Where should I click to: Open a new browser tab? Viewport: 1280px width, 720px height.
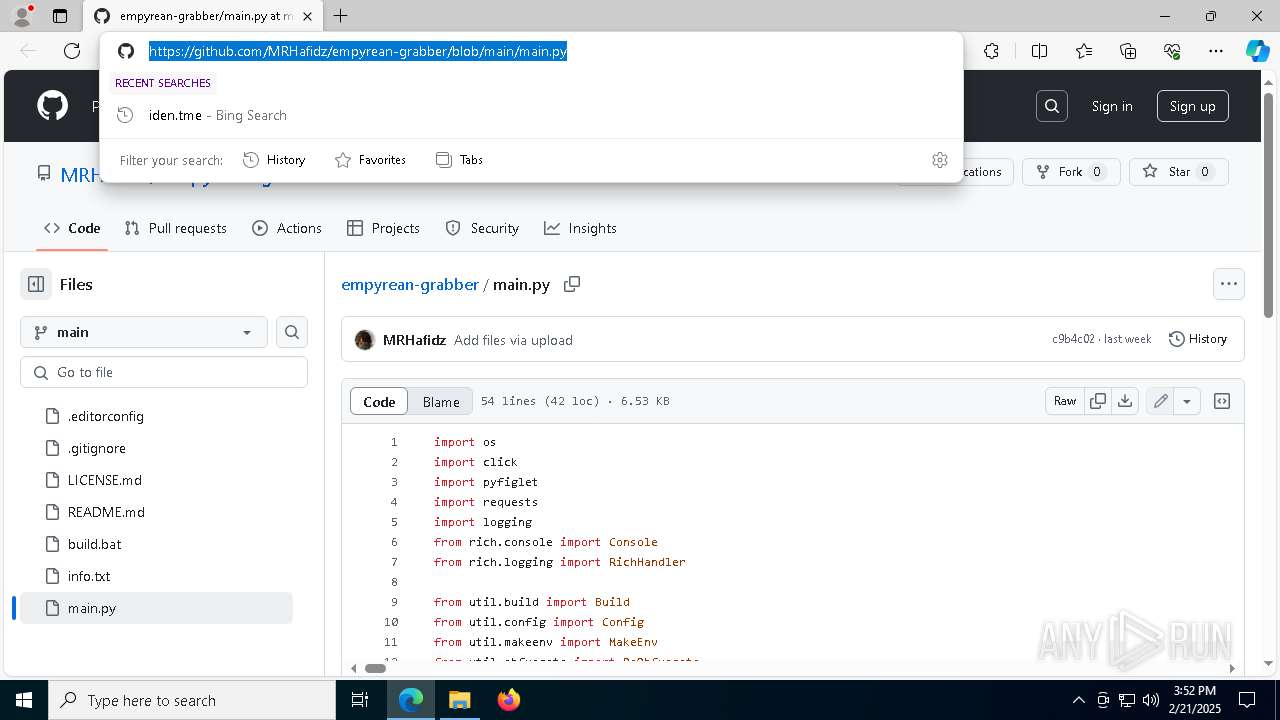pyautogui.click(x=341, y=16)
